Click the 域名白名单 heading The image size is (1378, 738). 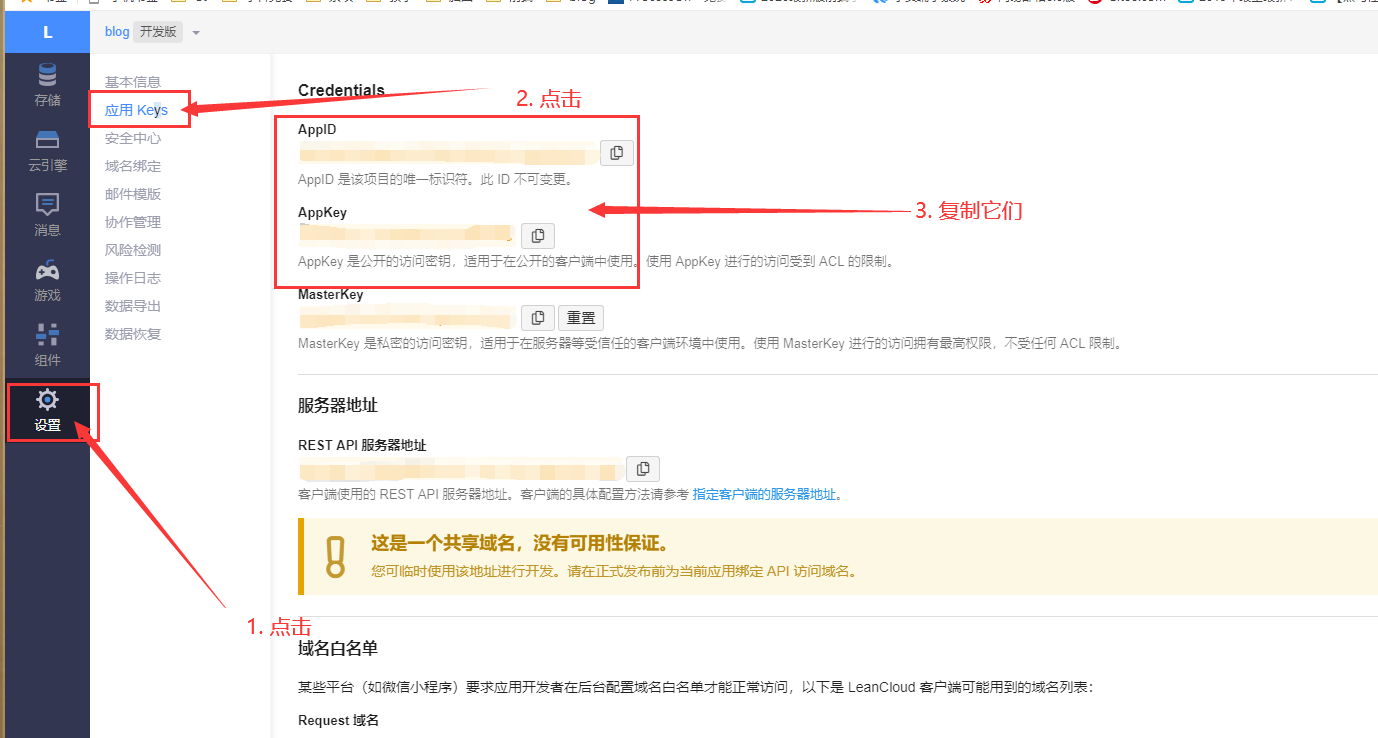tap(338, 648)
